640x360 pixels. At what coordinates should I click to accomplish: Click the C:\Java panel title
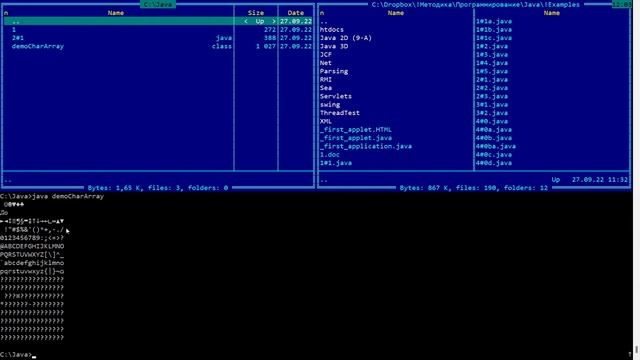pos(158,4)
